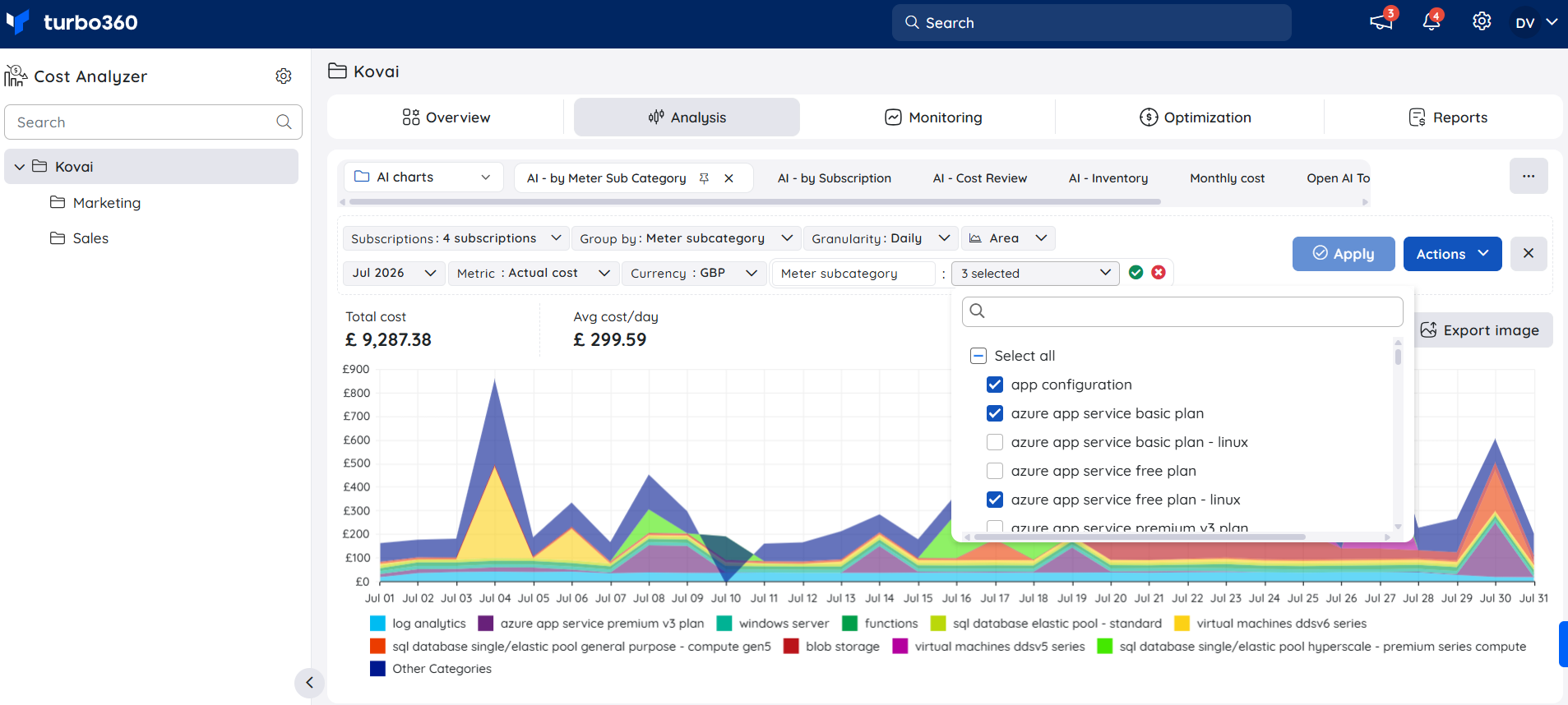Open AI - Cost Review chart tab
Image resolution: width=1568 pixels, height=705 pixels.
click(x=980, y=178)
